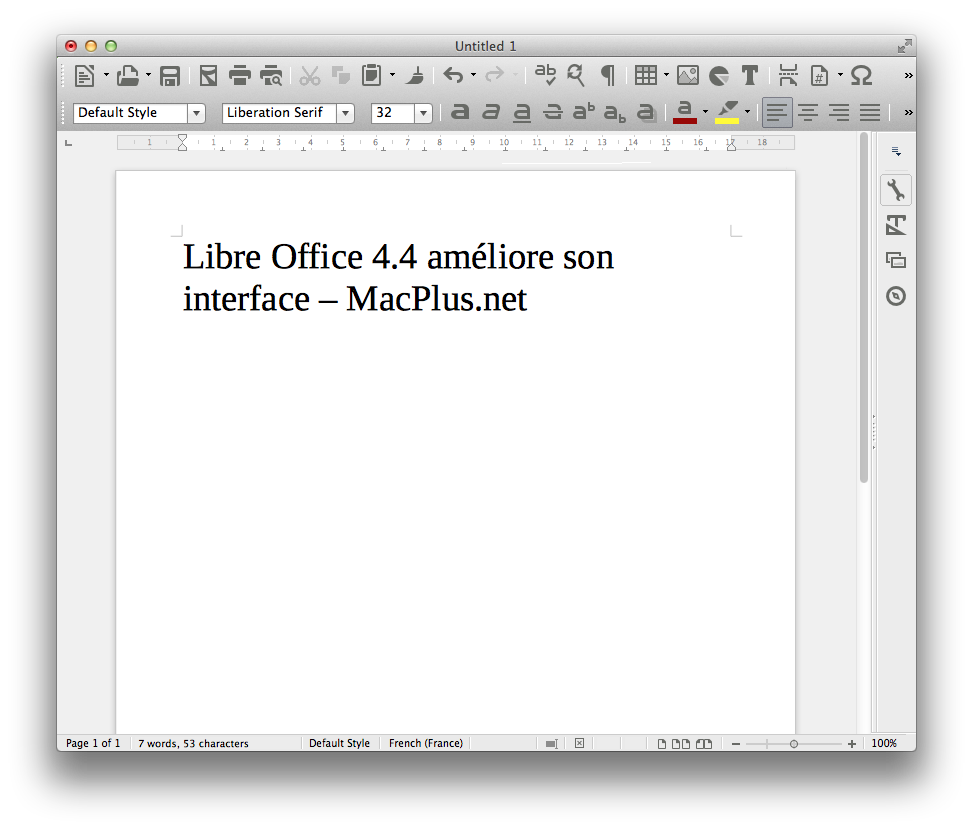The width and height of the screenshot is (973, 830).
Task: Insert a field with page number icon
Action: coord(819,76)
